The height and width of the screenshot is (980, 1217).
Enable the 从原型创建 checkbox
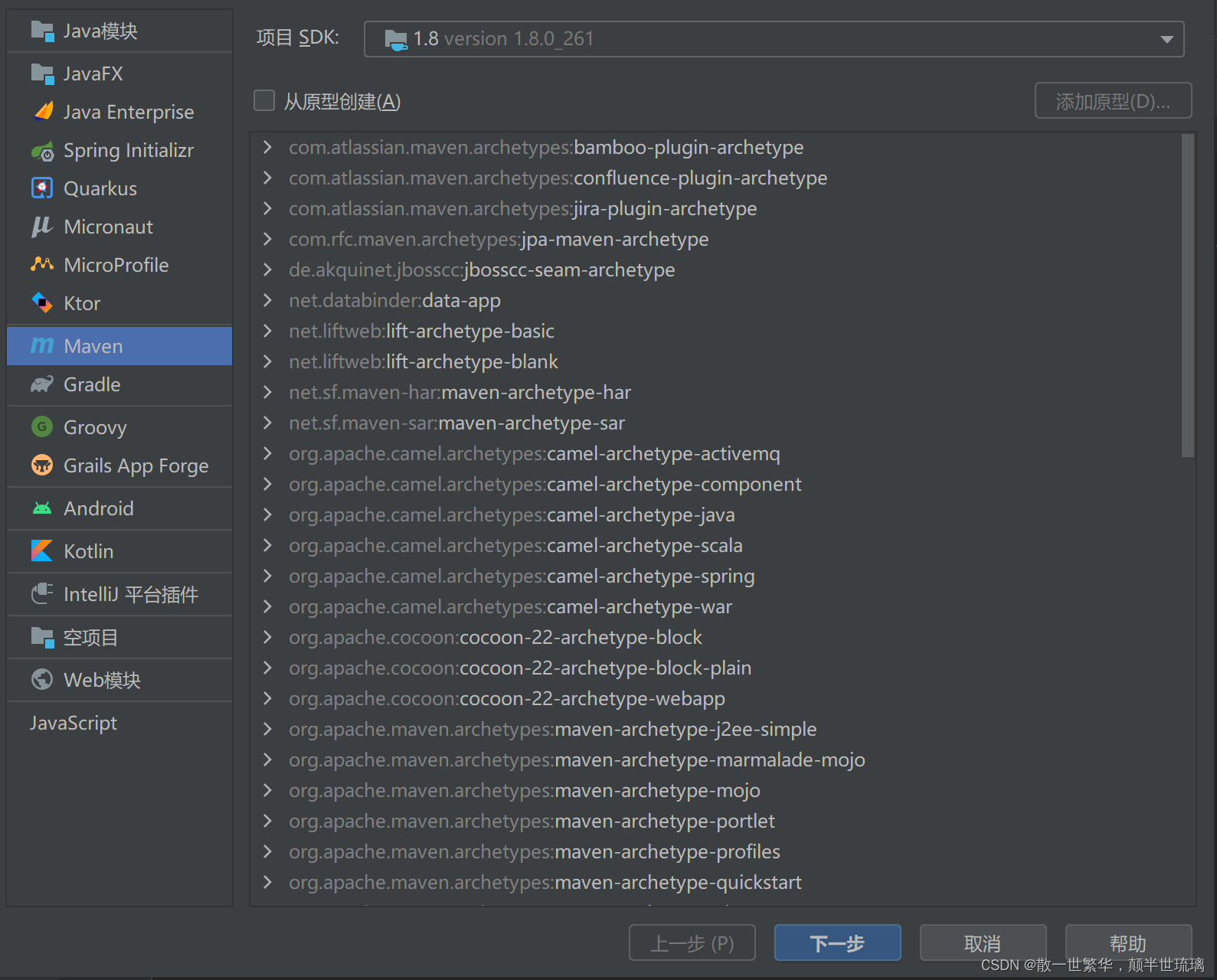264,101
